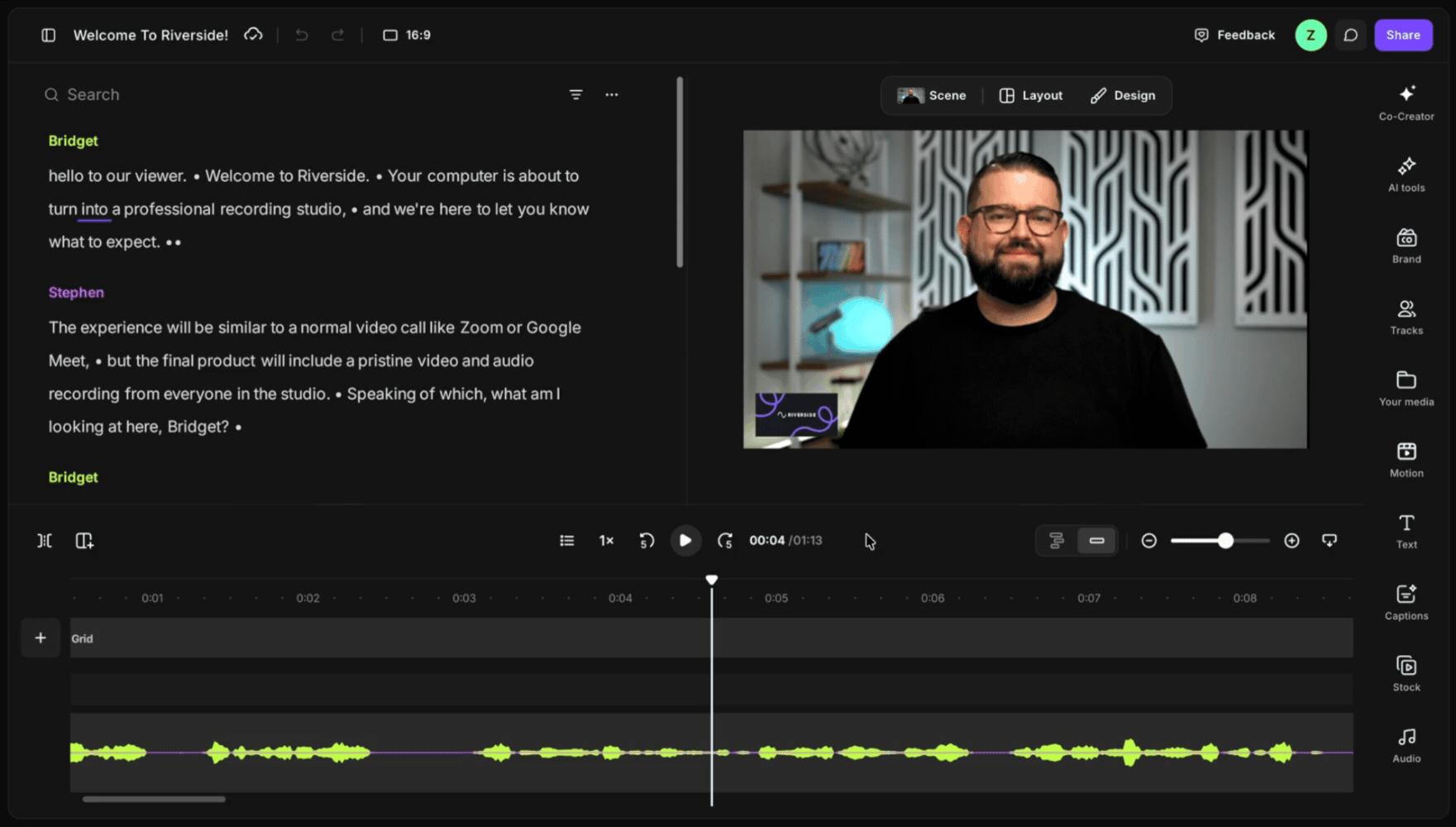Switch to the Layout tab
The height and width of the screenshot is (827, 1456).
(x=1030, y=95)
